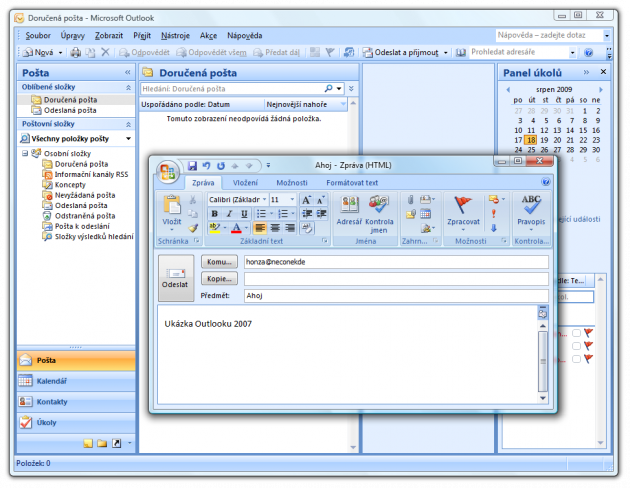The image size is (630, 488).
Task: Open the Adresář address book
Action: [349, 210]
